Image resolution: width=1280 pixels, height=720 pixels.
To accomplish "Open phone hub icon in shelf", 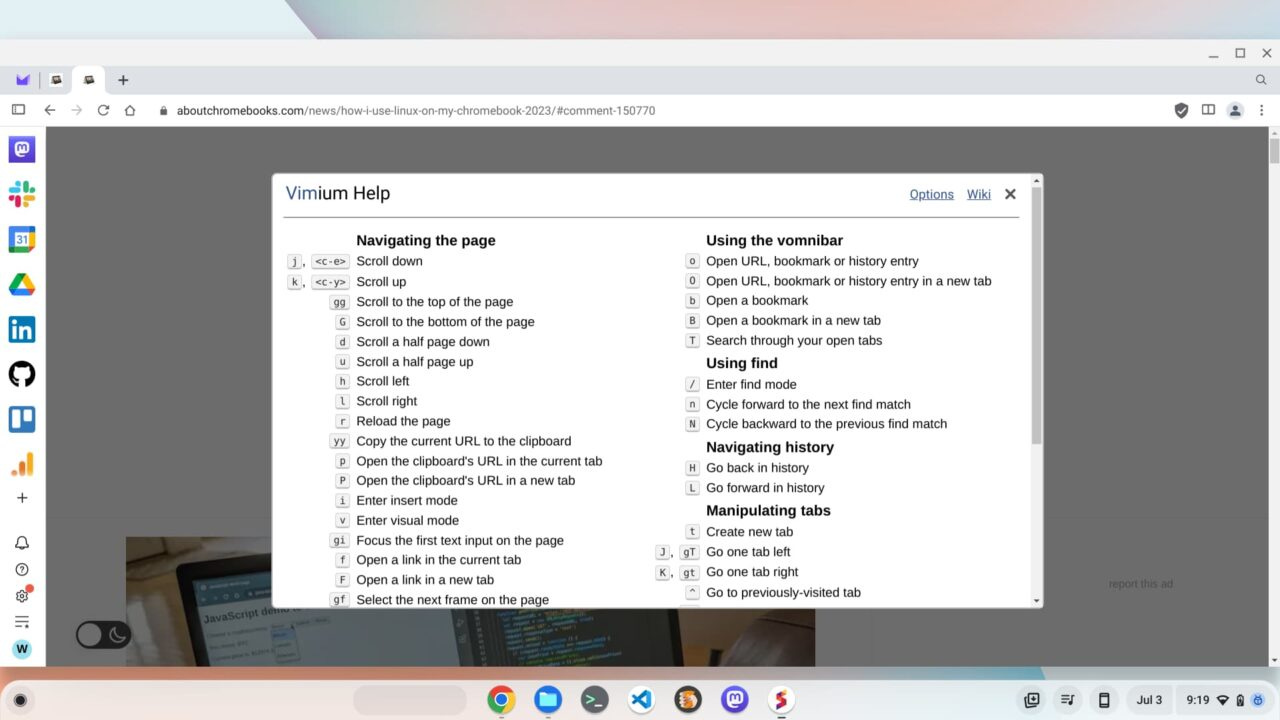I will click(1104, 700).
